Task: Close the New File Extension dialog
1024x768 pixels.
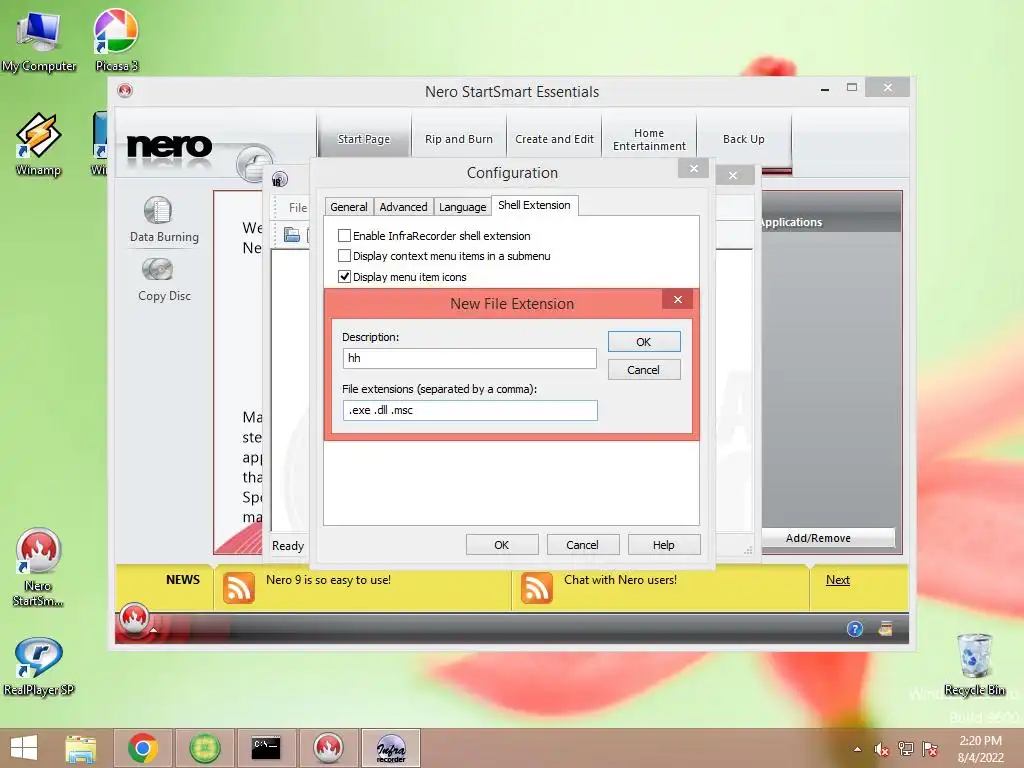Action: [678, 299]
